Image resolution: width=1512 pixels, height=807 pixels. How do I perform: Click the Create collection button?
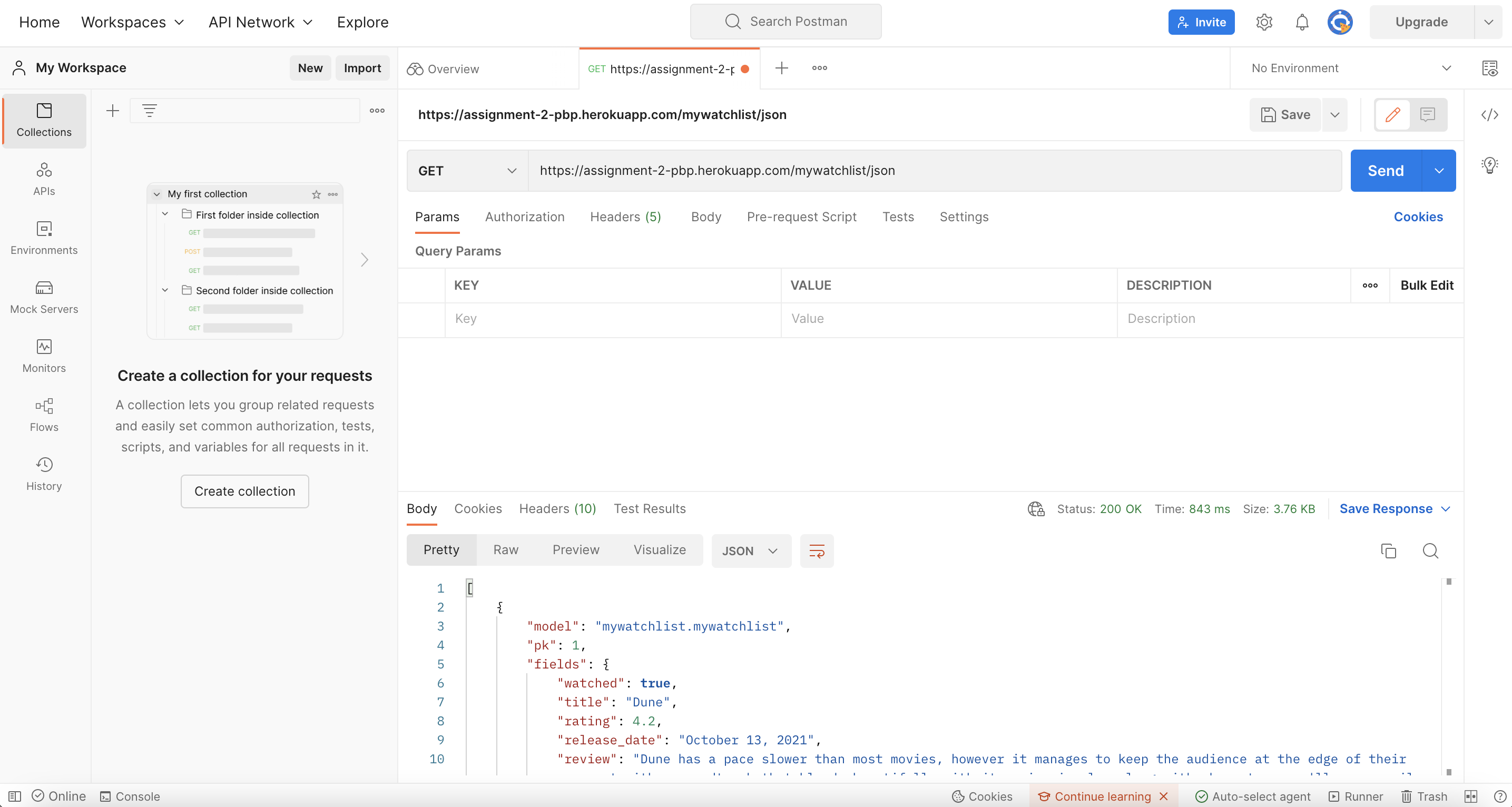(244, 491)
